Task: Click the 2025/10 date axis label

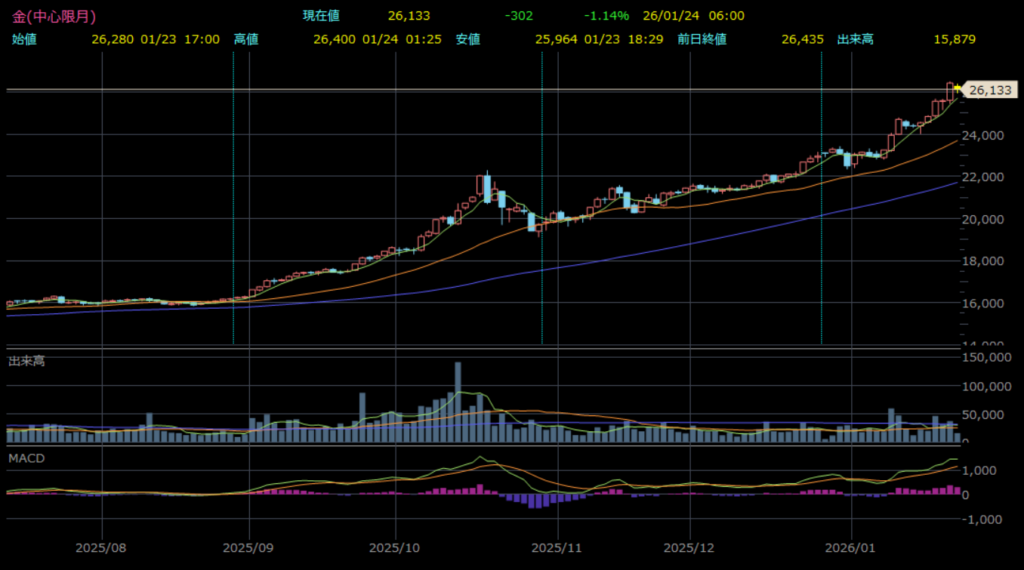Action: tap(397, 548)
